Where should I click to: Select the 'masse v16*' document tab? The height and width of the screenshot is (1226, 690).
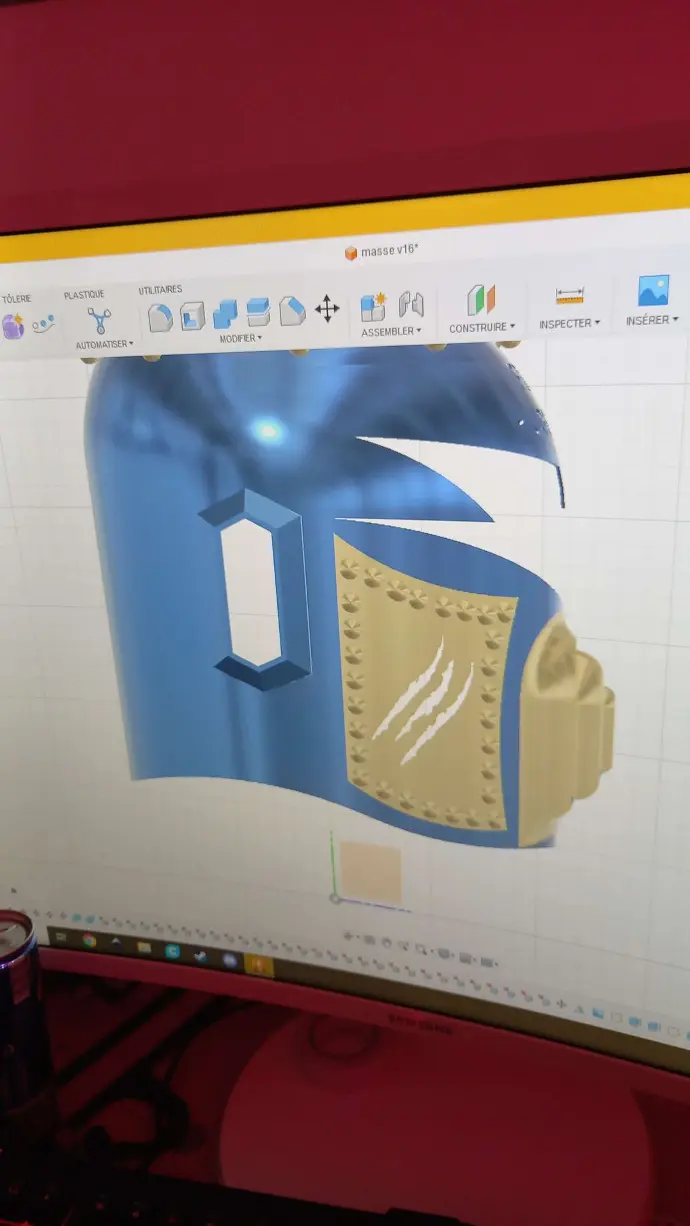pos(380,252)
